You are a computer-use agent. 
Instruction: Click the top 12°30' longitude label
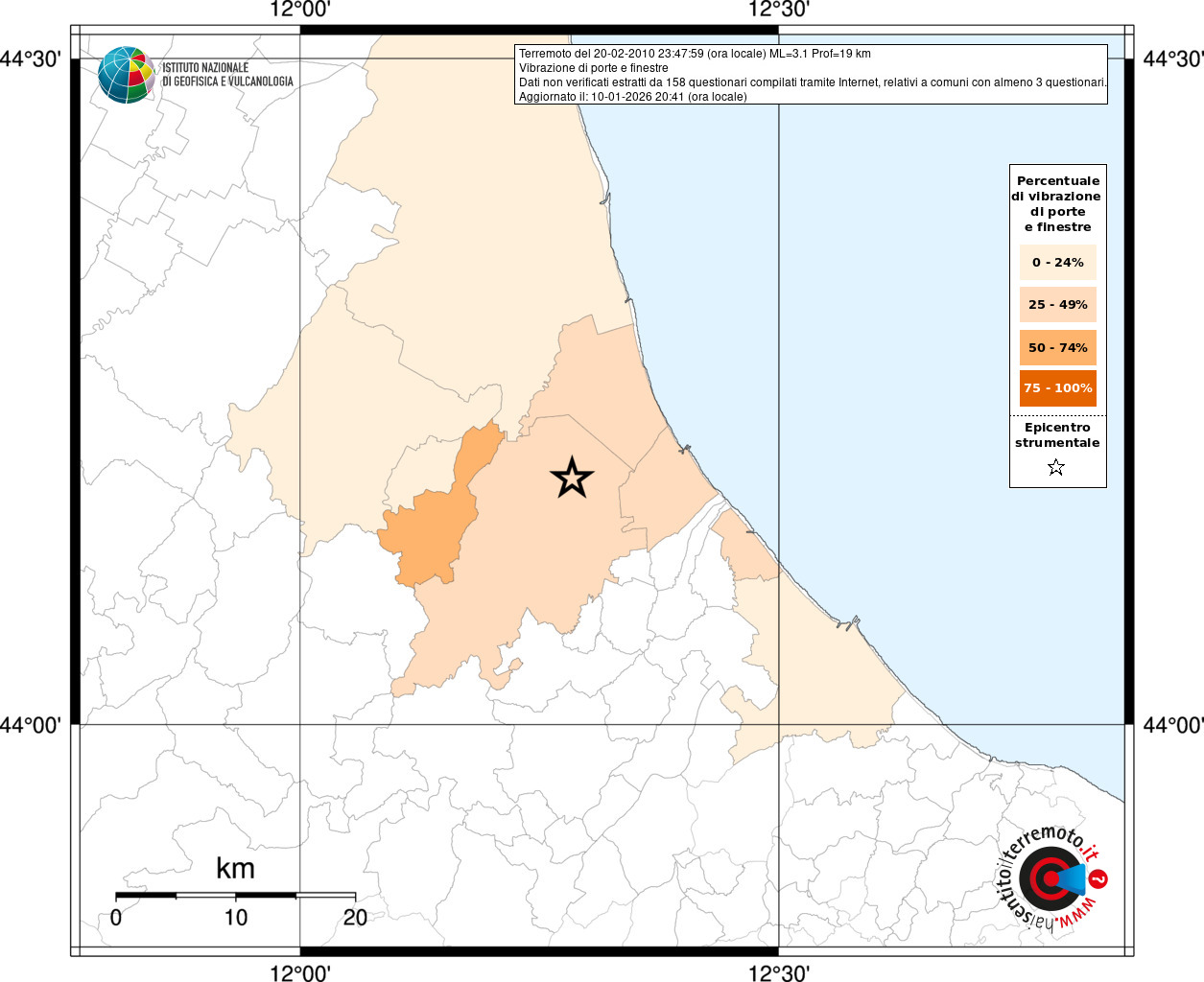pos(778,11)
